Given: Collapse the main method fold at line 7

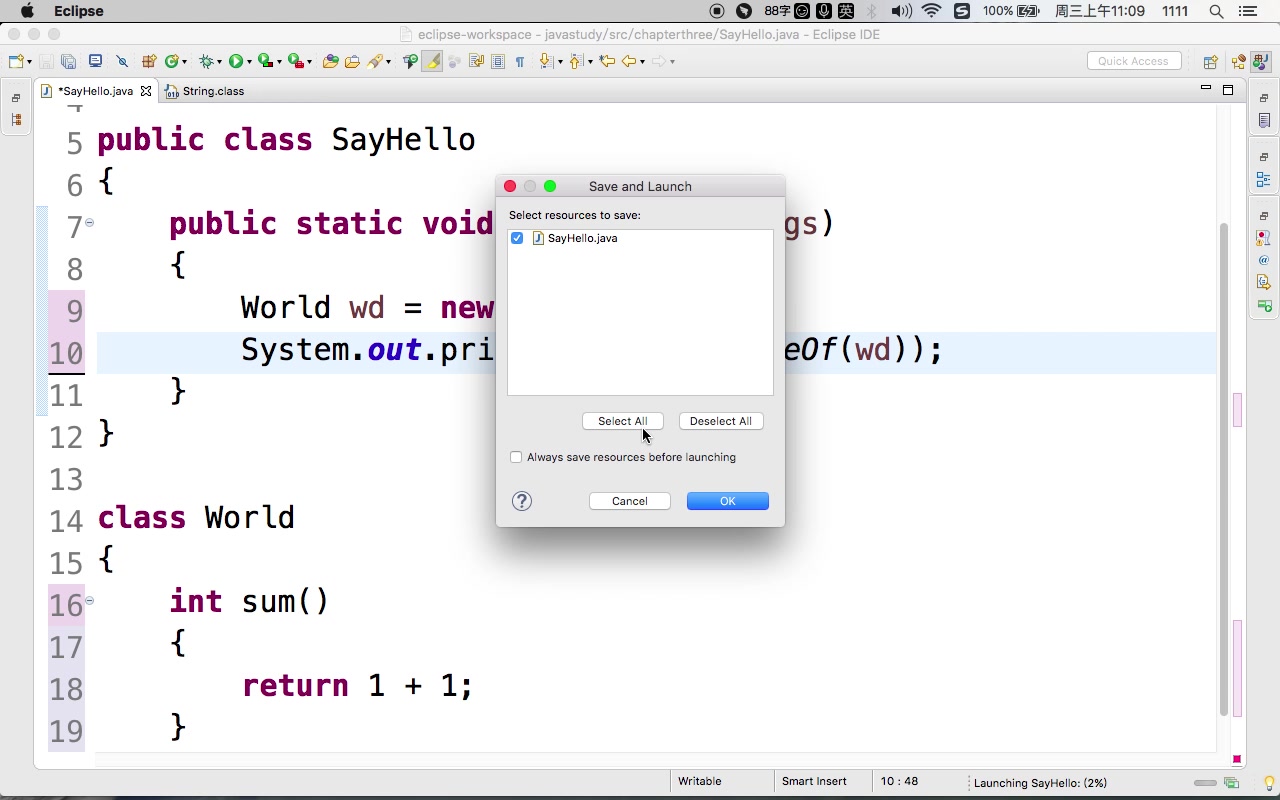Looking at the screenshot, I should pos(89,222).
